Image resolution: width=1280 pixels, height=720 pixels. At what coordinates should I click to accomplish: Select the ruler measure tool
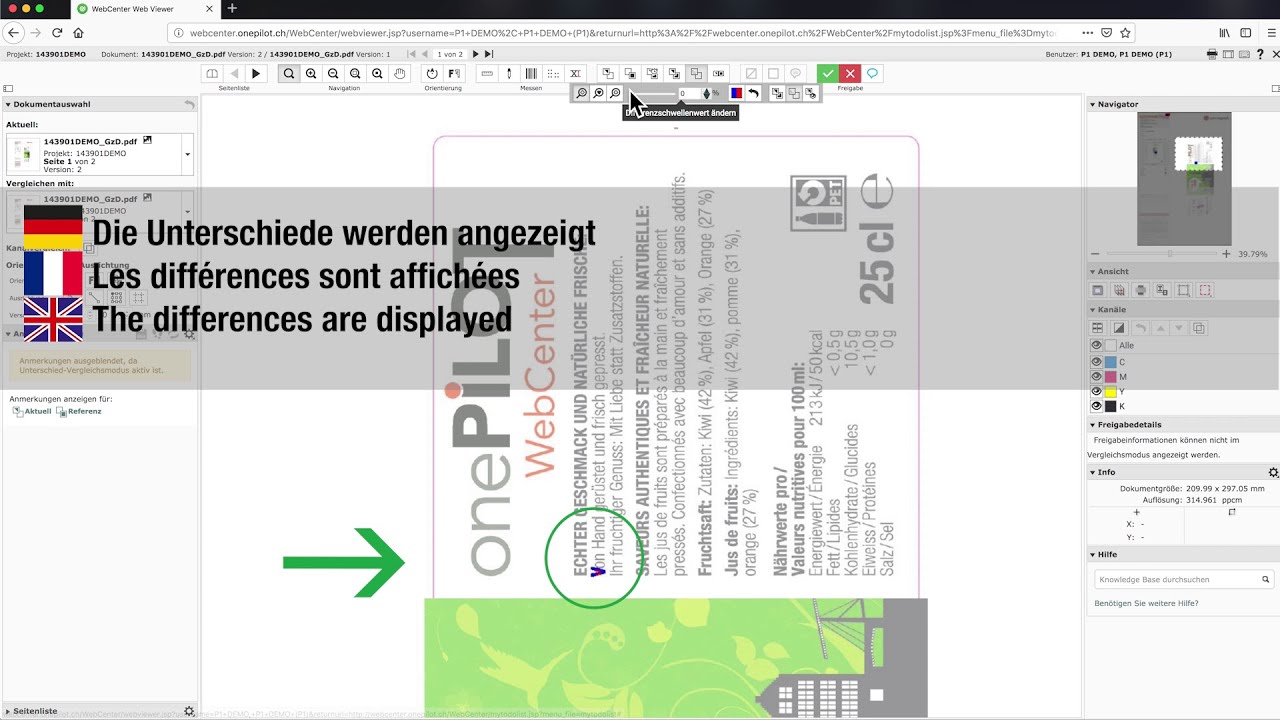[487, 74]
